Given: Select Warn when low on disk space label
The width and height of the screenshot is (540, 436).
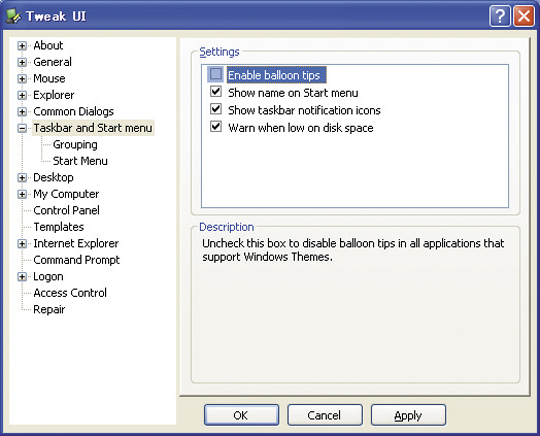Looking at the screenshot, I should click(x=301, y=128).
